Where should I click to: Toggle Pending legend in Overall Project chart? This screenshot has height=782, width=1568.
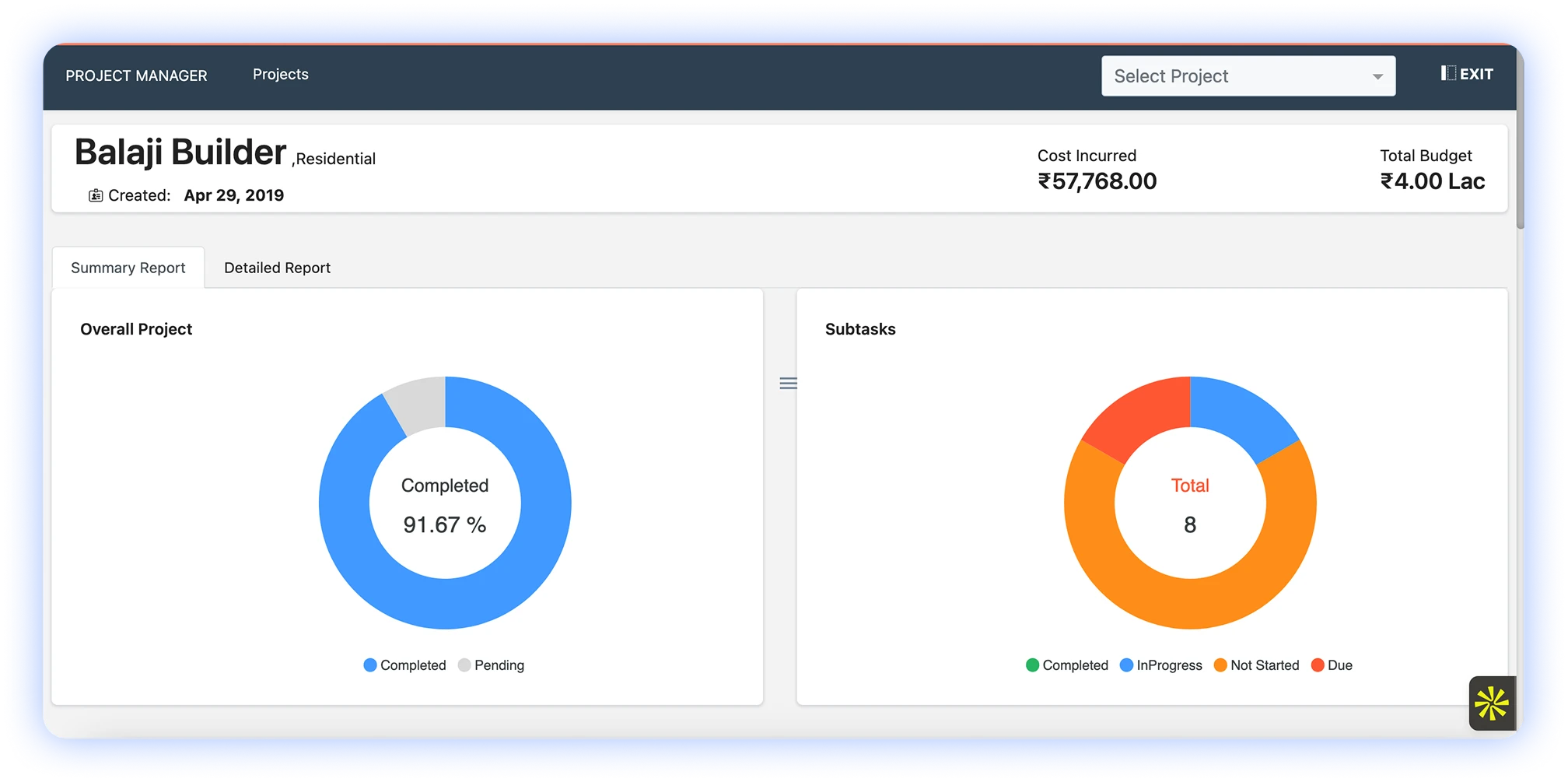492,665
